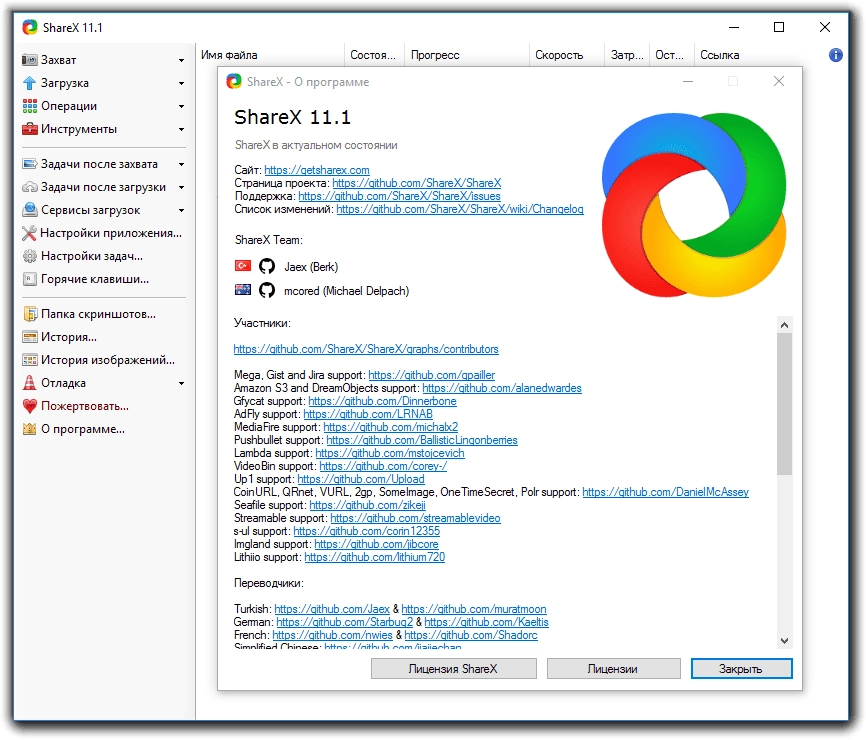This screenshot has width=866, height=740.
Task: Click the Сервисы загрузок globe icon
Action: [x=29, y=210]
